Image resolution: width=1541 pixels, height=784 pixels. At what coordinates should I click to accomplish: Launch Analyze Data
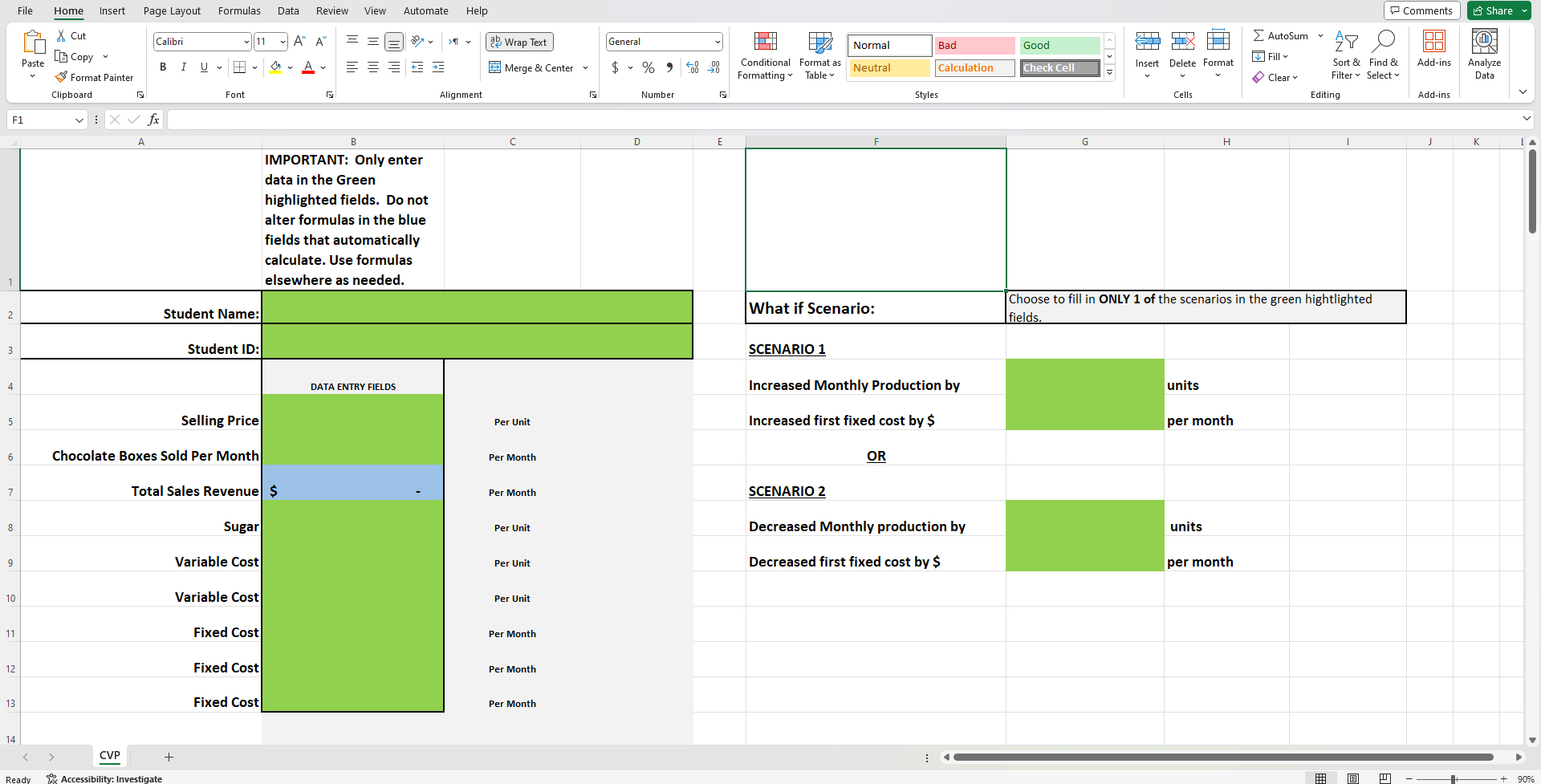tap(1485, 54)
